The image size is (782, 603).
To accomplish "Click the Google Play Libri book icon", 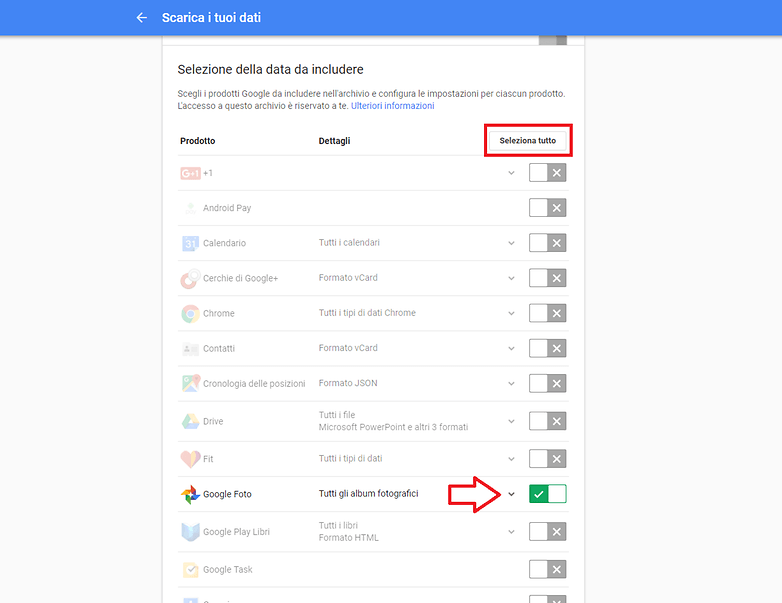I will tap(190, 532).
